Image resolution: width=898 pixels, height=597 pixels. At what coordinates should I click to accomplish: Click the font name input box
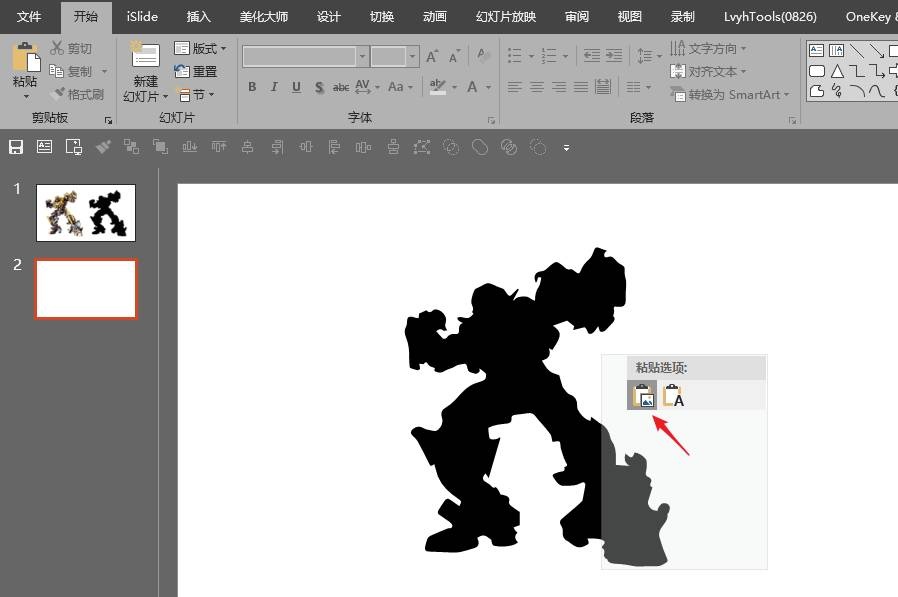[300, 56]
